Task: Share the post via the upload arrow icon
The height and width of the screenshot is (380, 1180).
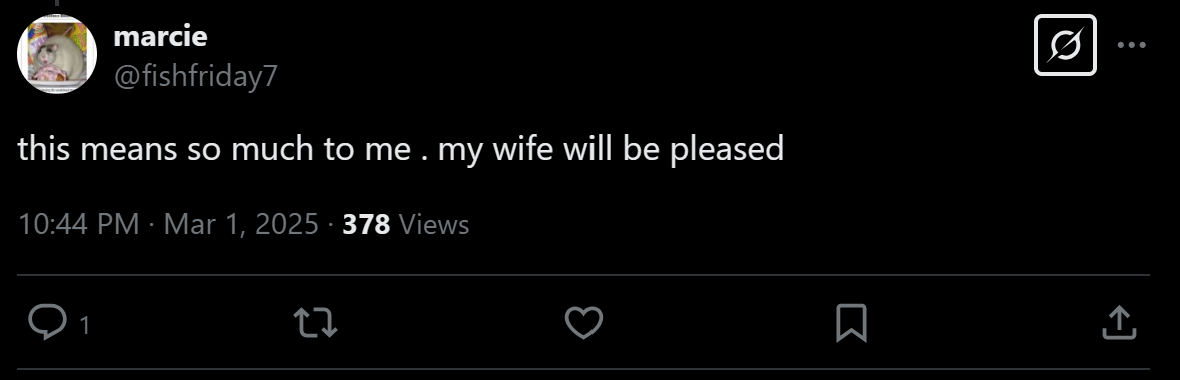Action: (x=1119, y=323)
